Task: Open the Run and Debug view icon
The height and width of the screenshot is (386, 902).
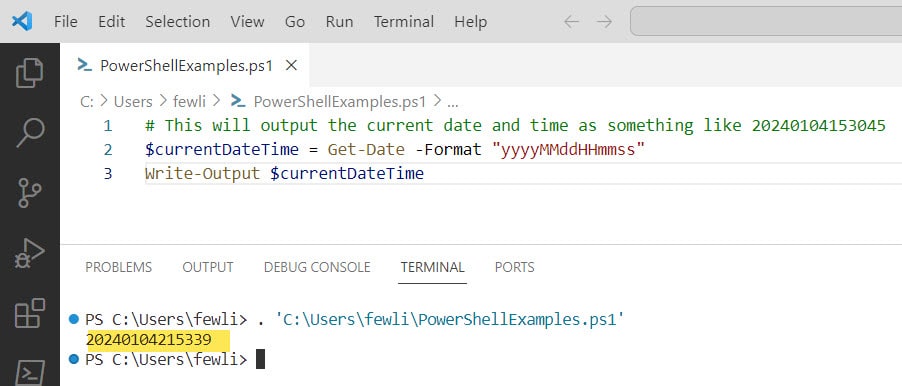Action: click(29, 254)
